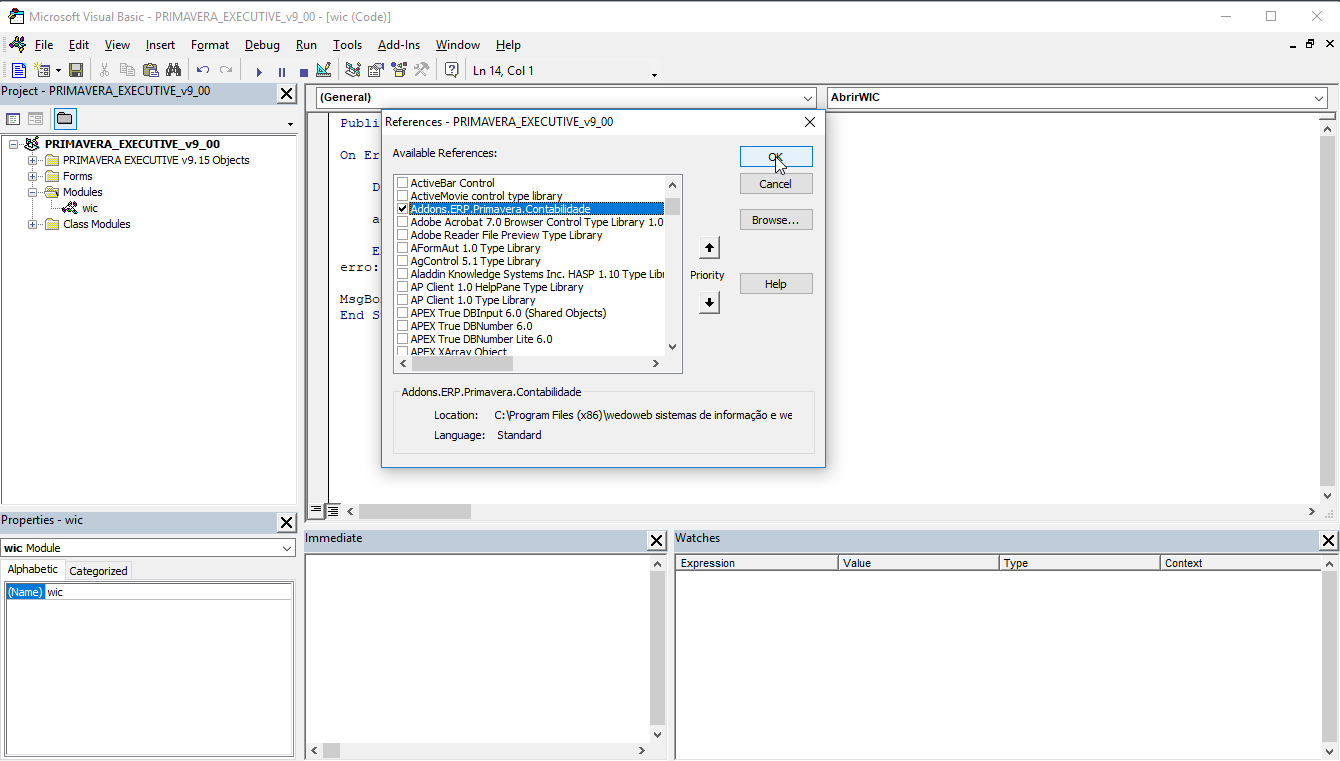Expand the Forms folder in project tree
Viewport: 1340px width, 761px height.
[x=33, y=176]
